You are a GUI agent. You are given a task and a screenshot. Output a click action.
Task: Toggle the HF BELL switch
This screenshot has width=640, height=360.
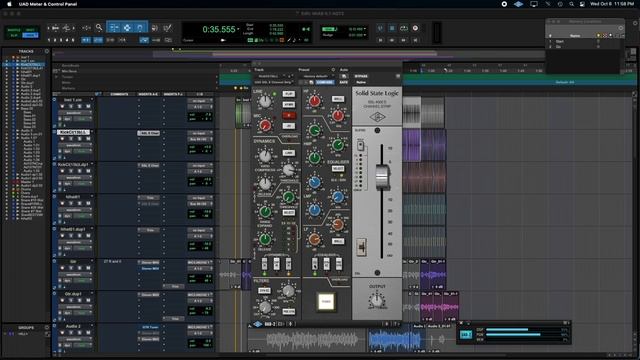pos(338,99)
